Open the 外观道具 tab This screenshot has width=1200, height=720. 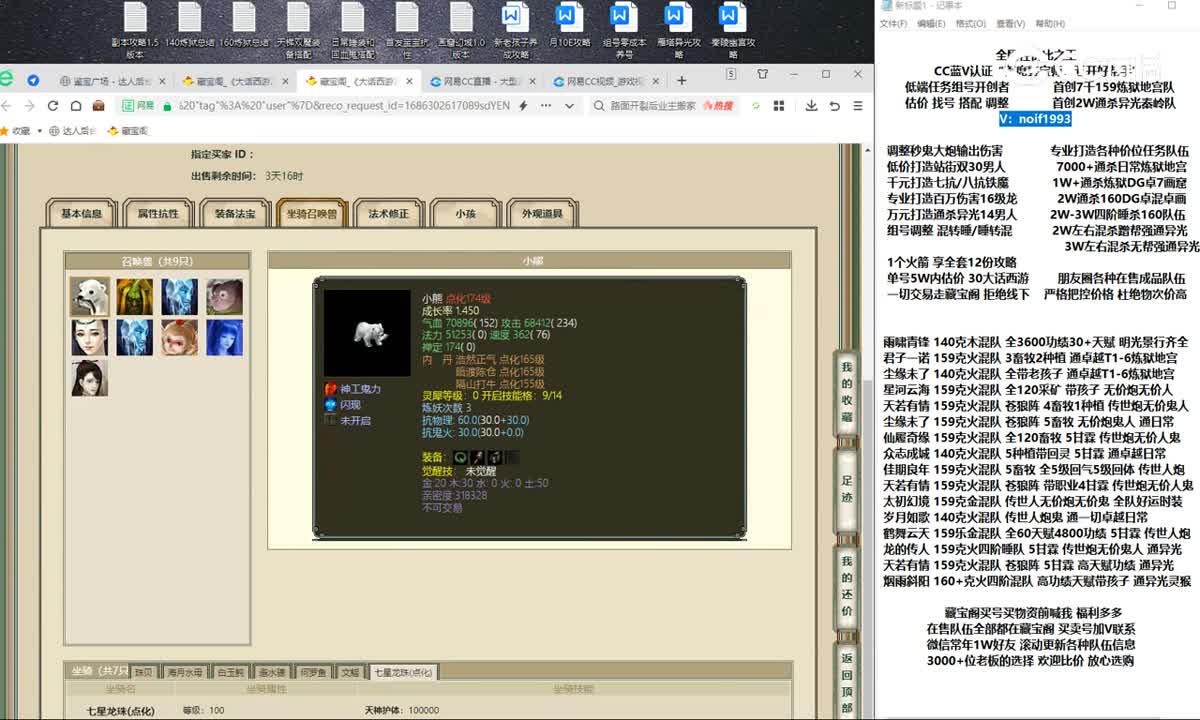pos(542,213)
